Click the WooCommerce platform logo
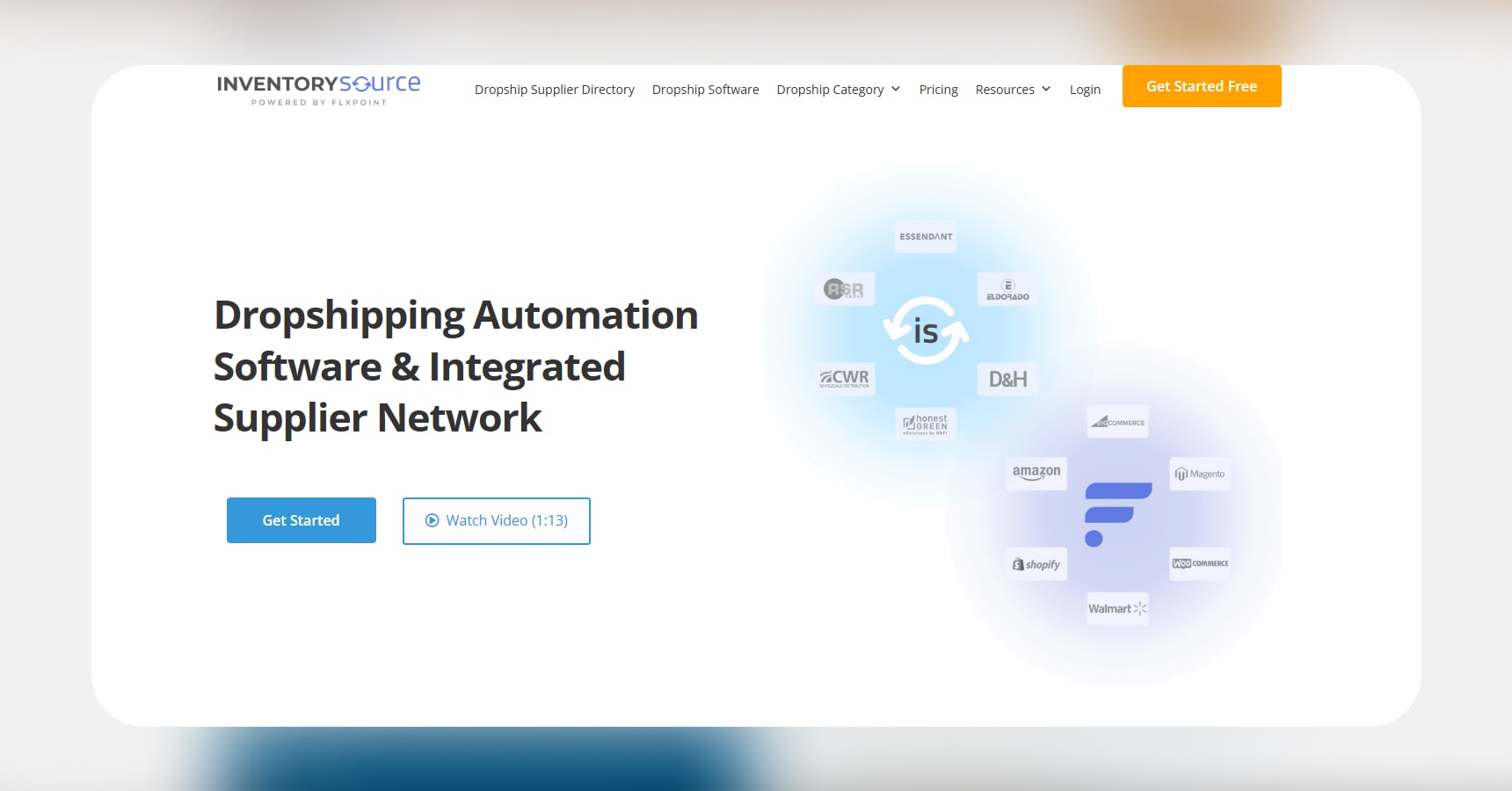The width and height of the screenshot is (1512, 791). [1200, 563]
